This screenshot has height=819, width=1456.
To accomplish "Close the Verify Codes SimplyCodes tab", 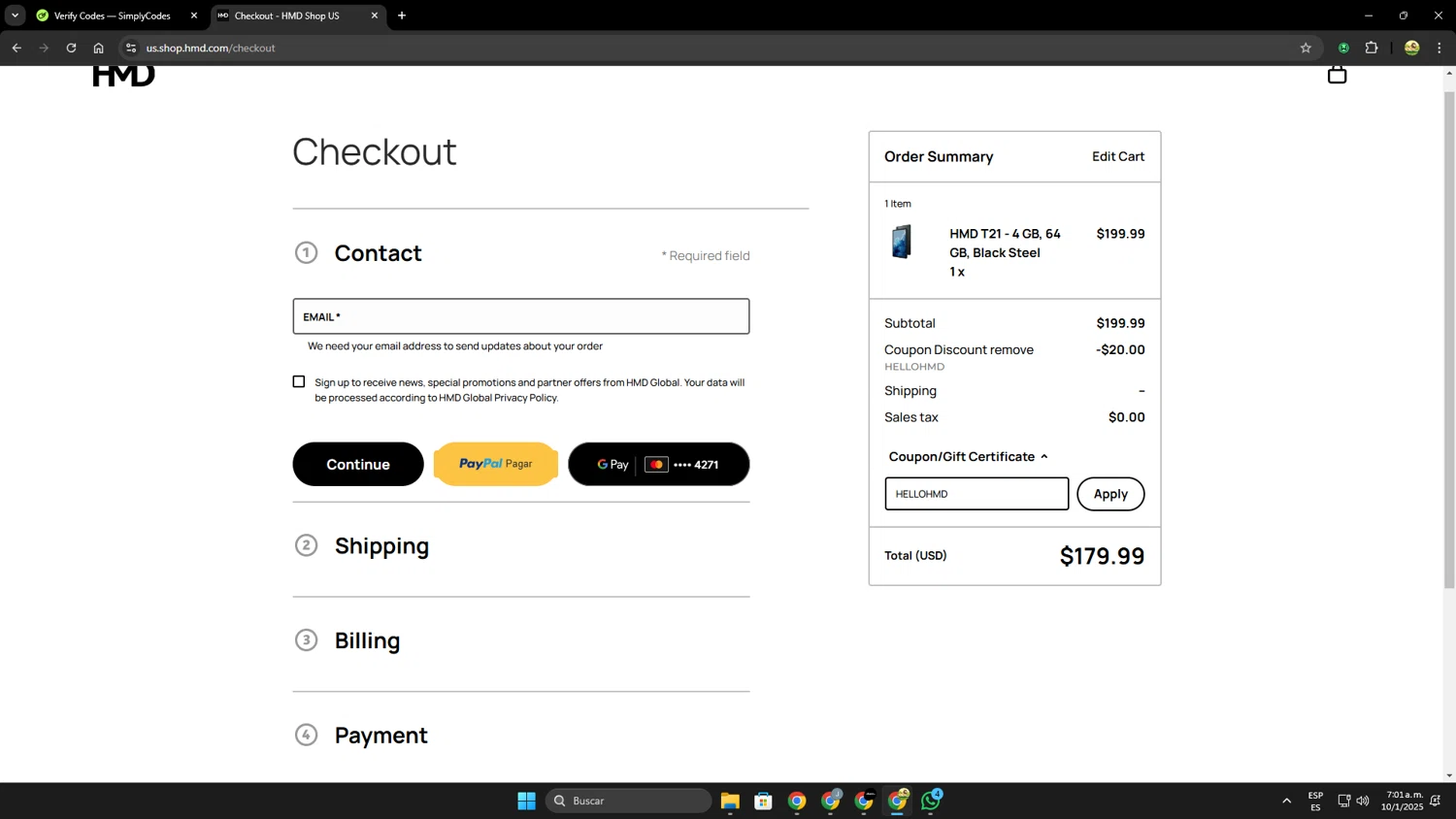I will [194, 16].
